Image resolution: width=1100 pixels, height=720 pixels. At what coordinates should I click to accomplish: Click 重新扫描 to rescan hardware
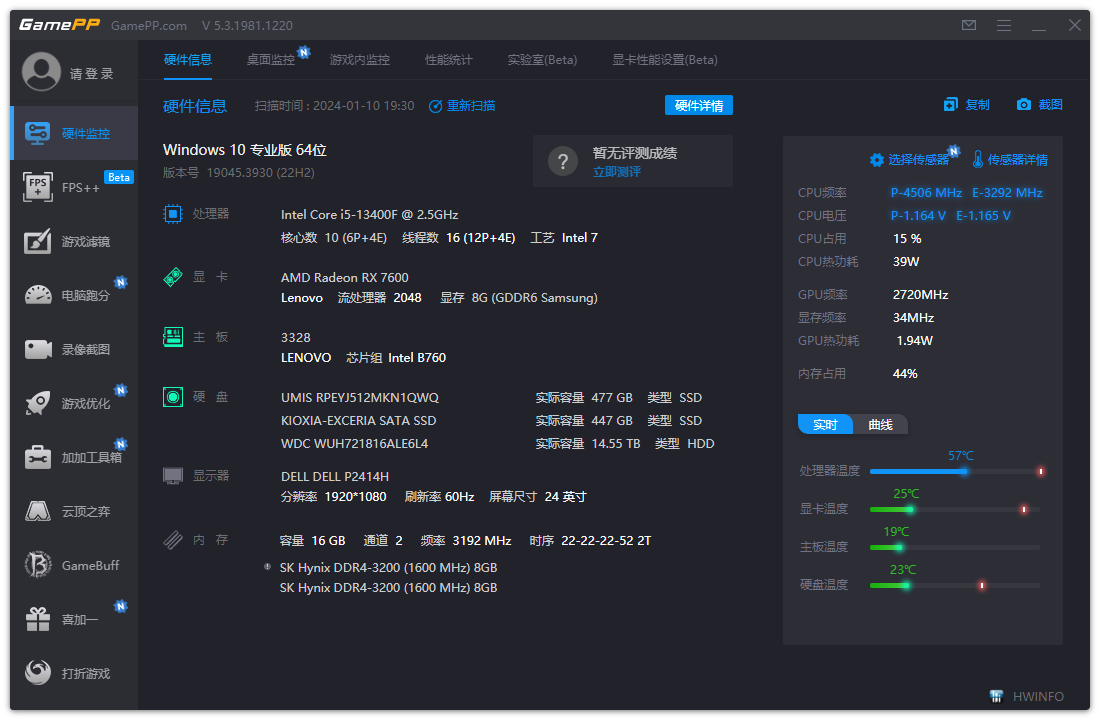click(462, 106)
